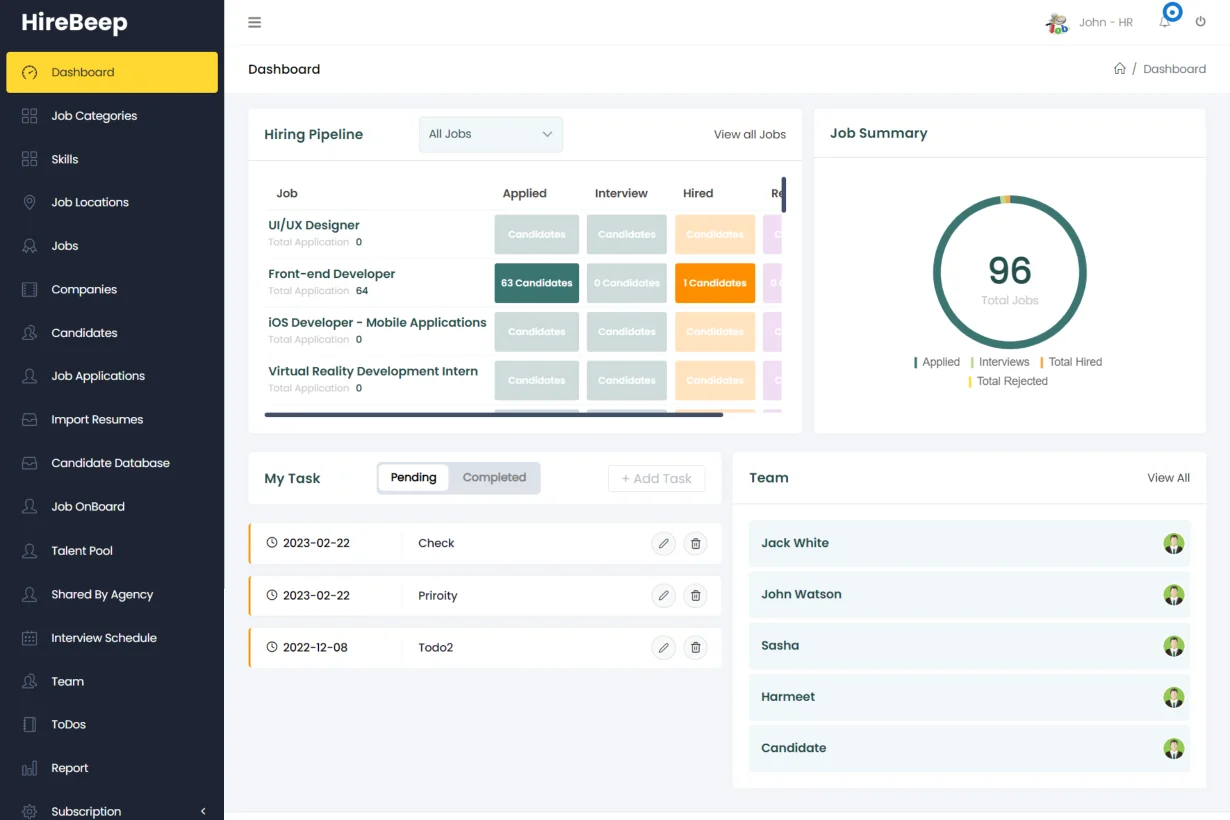Click the power logout icon
Image resolution: width=1230 pixels, height=820 pixels.
[x=1201, y=22]
